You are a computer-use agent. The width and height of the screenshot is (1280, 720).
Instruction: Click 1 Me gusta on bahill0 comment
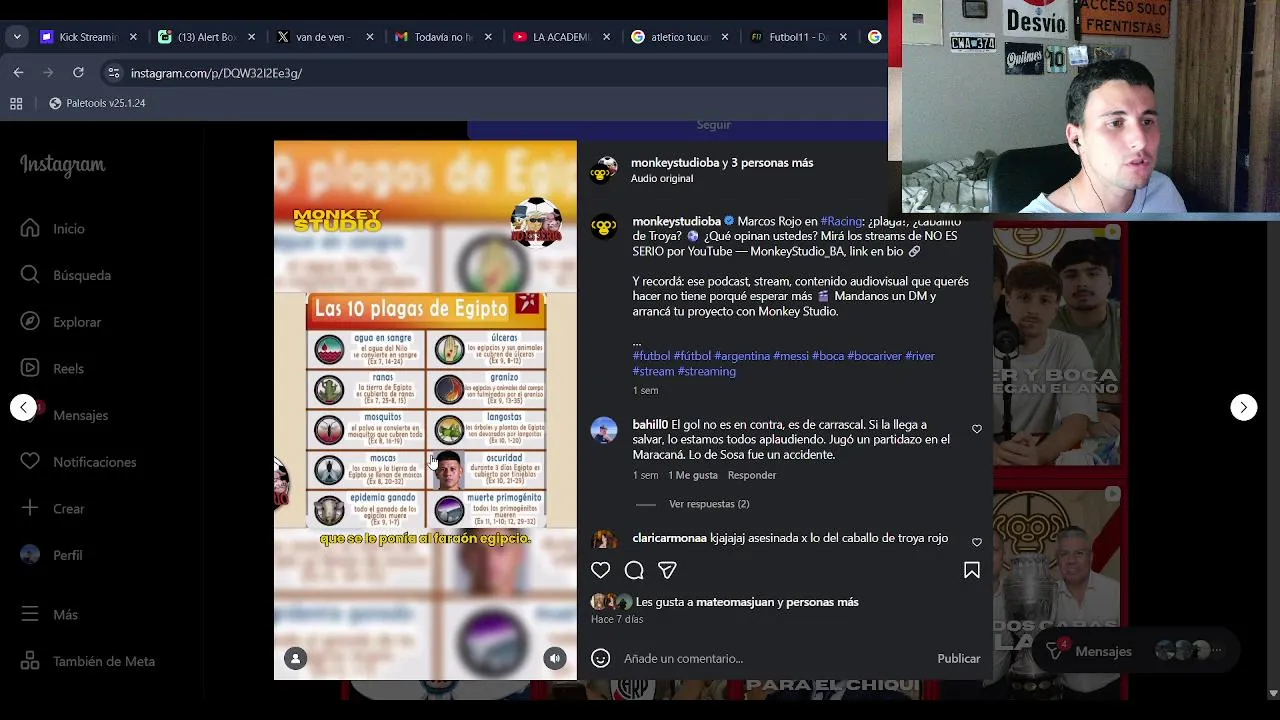(693, 475)
